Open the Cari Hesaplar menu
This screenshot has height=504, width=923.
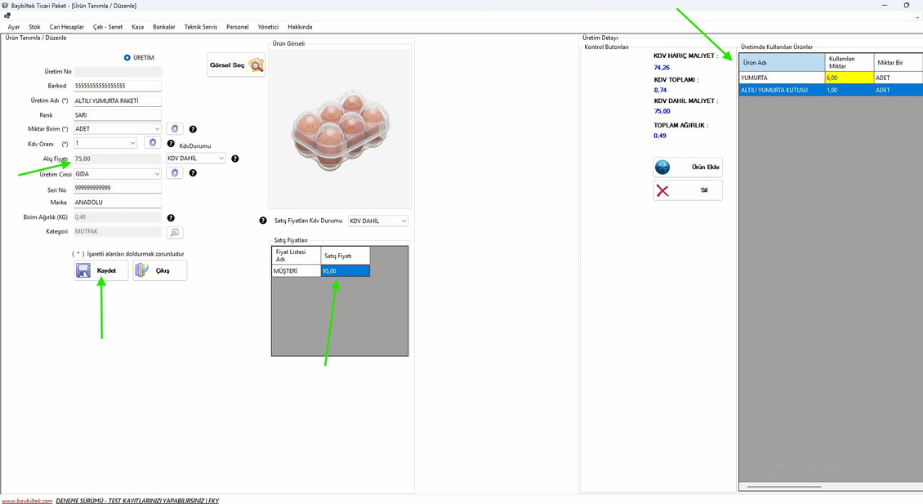pyautogui.click(x=67, y=27)
